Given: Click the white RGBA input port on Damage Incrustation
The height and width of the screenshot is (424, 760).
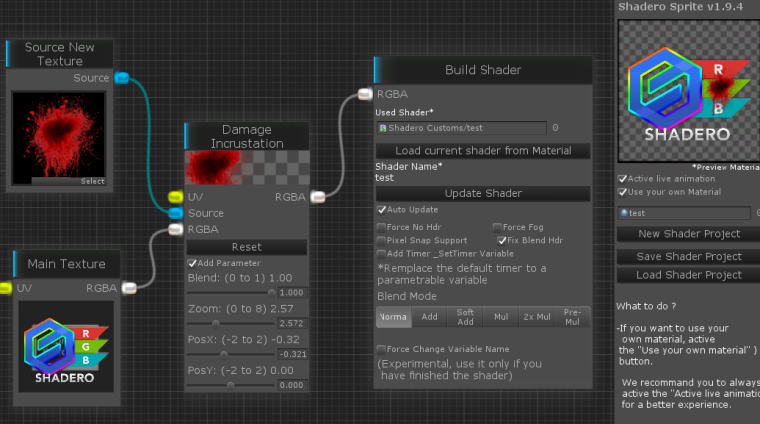Looking at the screenshot, I should (175, 229).
